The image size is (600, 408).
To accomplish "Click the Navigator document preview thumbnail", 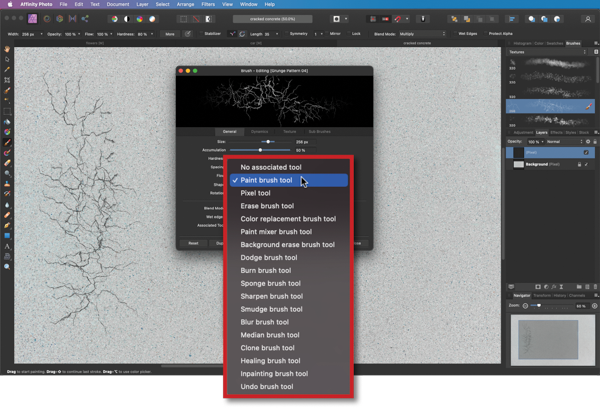I will click(553, 340).
